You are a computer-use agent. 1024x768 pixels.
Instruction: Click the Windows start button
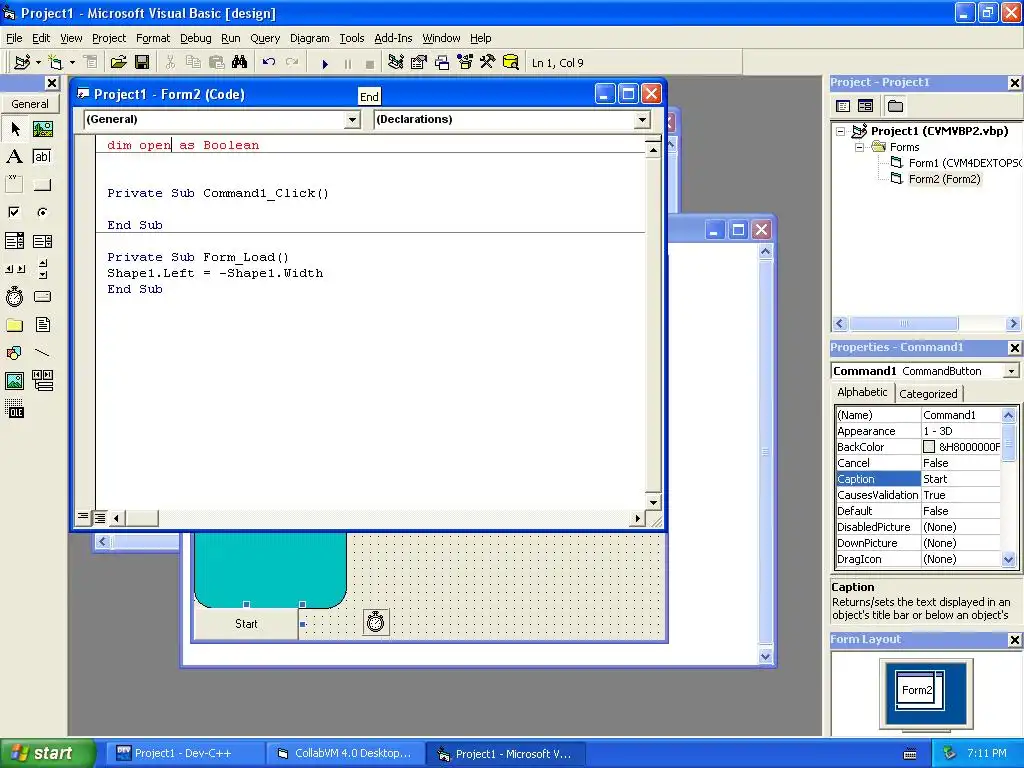point(48,753)
